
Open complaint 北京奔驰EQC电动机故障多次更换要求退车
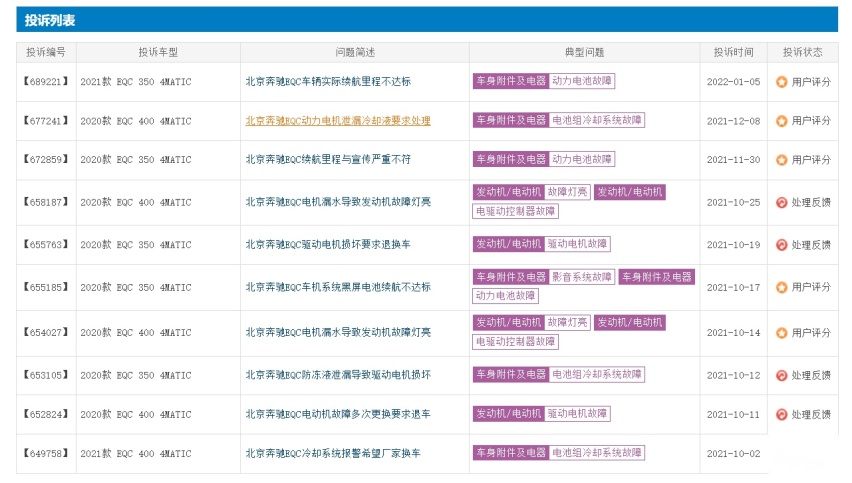(337, 414)
